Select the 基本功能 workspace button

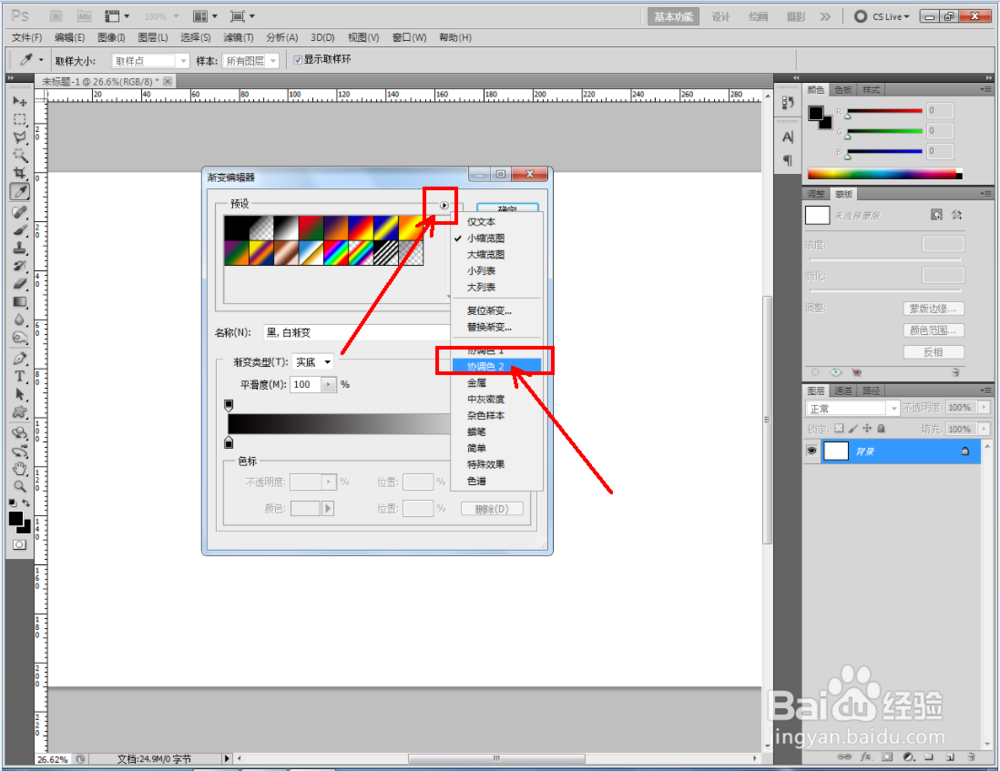click(x=673, y=17)
